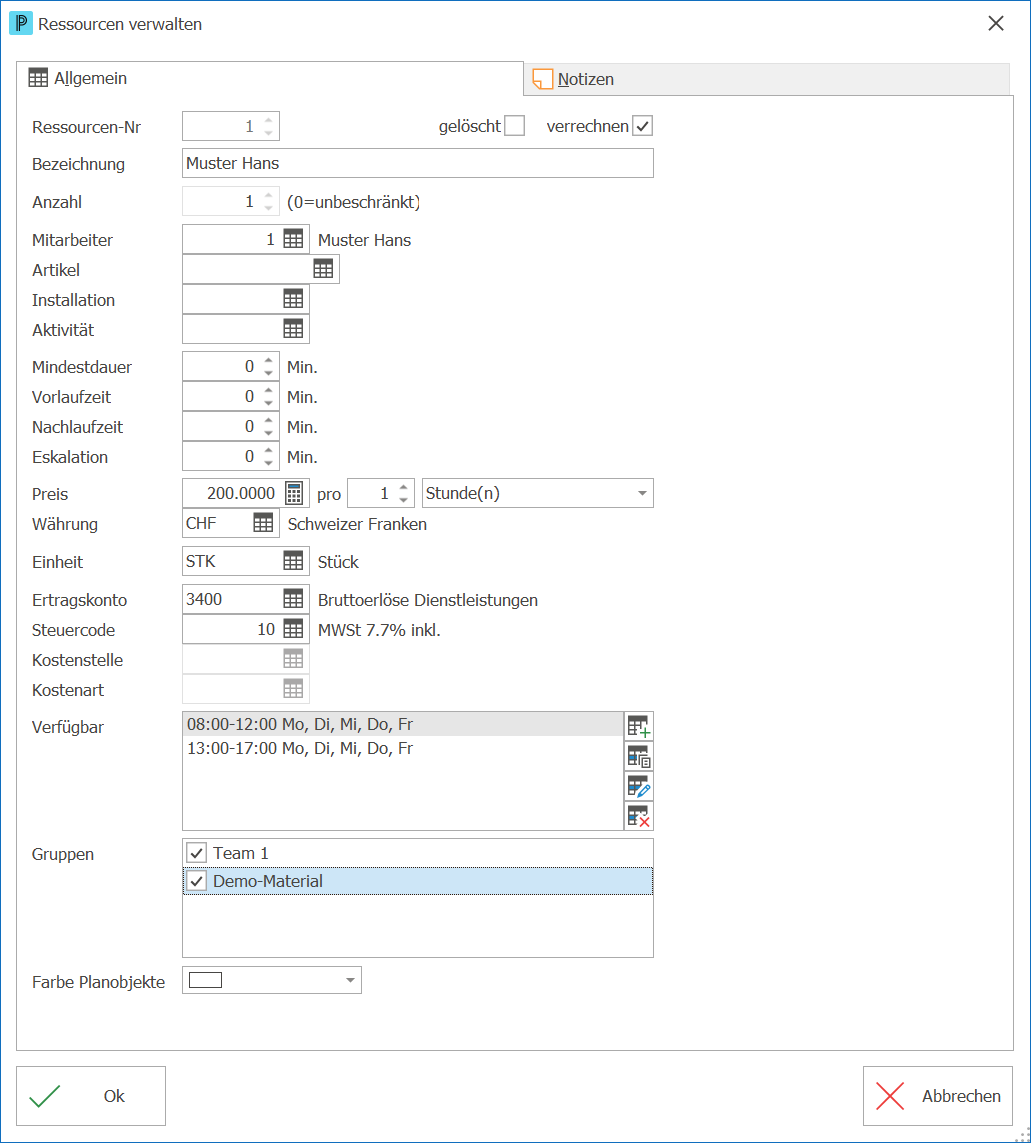This screenshot has width=1031, height=1143.
Task: Increase the Mindestdauer minutes value
Action: [x=268, y=360]
